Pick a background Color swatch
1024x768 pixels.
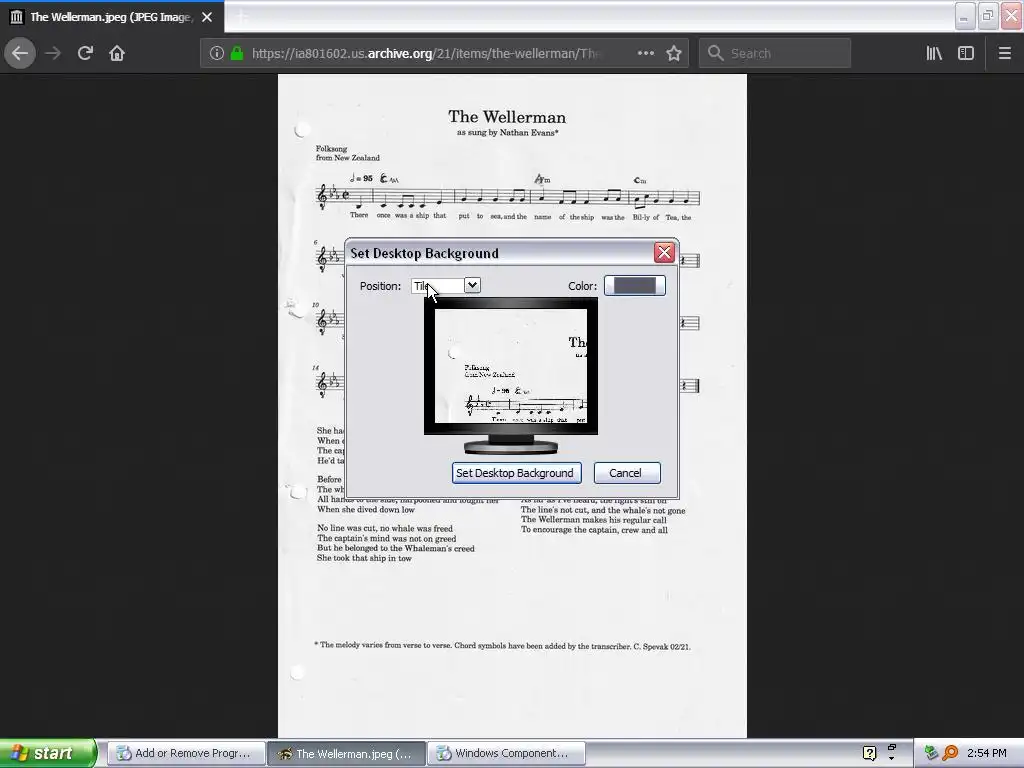coord(634,285)
